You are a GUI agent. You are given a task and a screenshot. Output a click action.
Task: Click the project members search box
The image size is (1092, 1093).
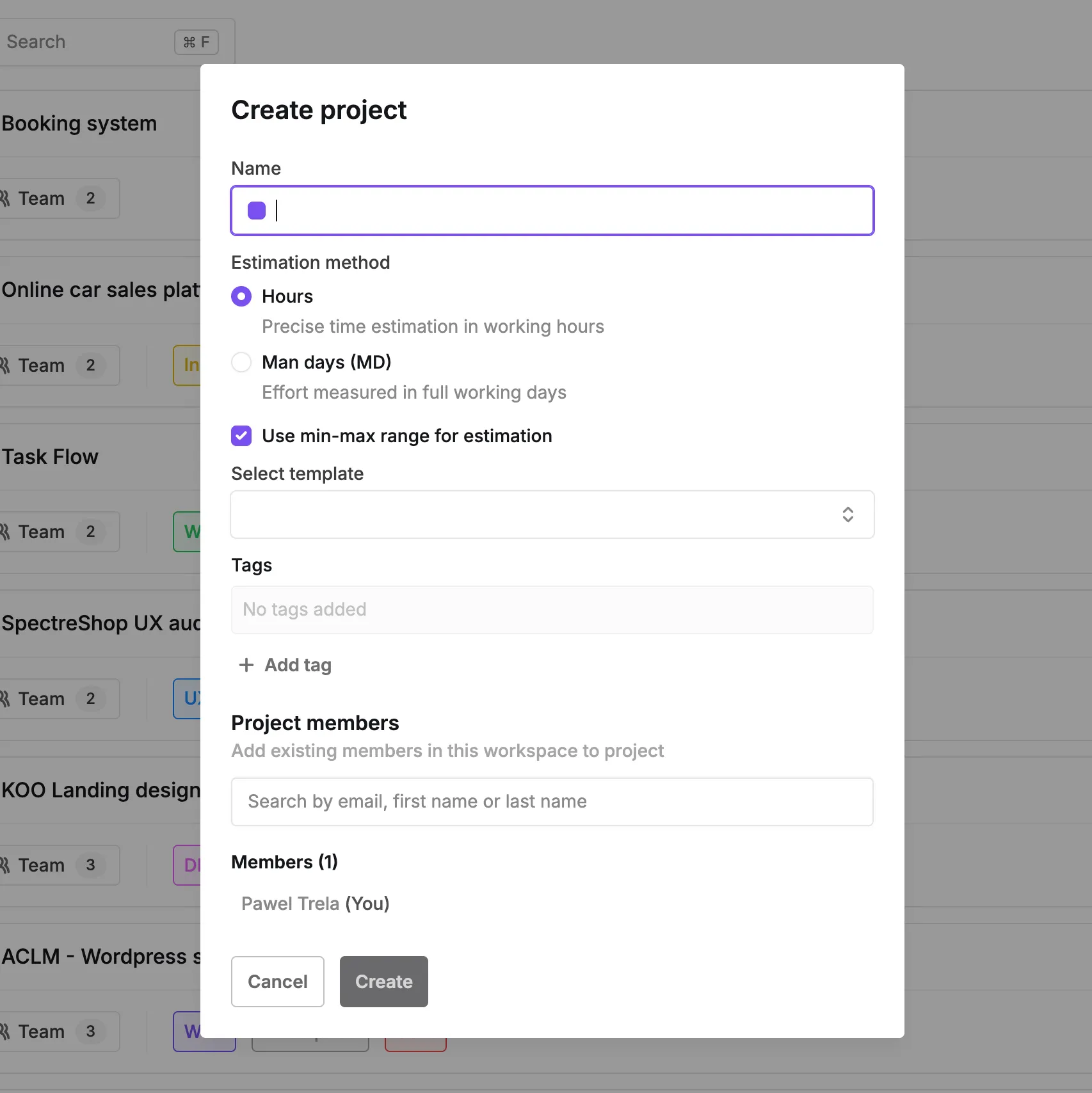tap(552, 802)
